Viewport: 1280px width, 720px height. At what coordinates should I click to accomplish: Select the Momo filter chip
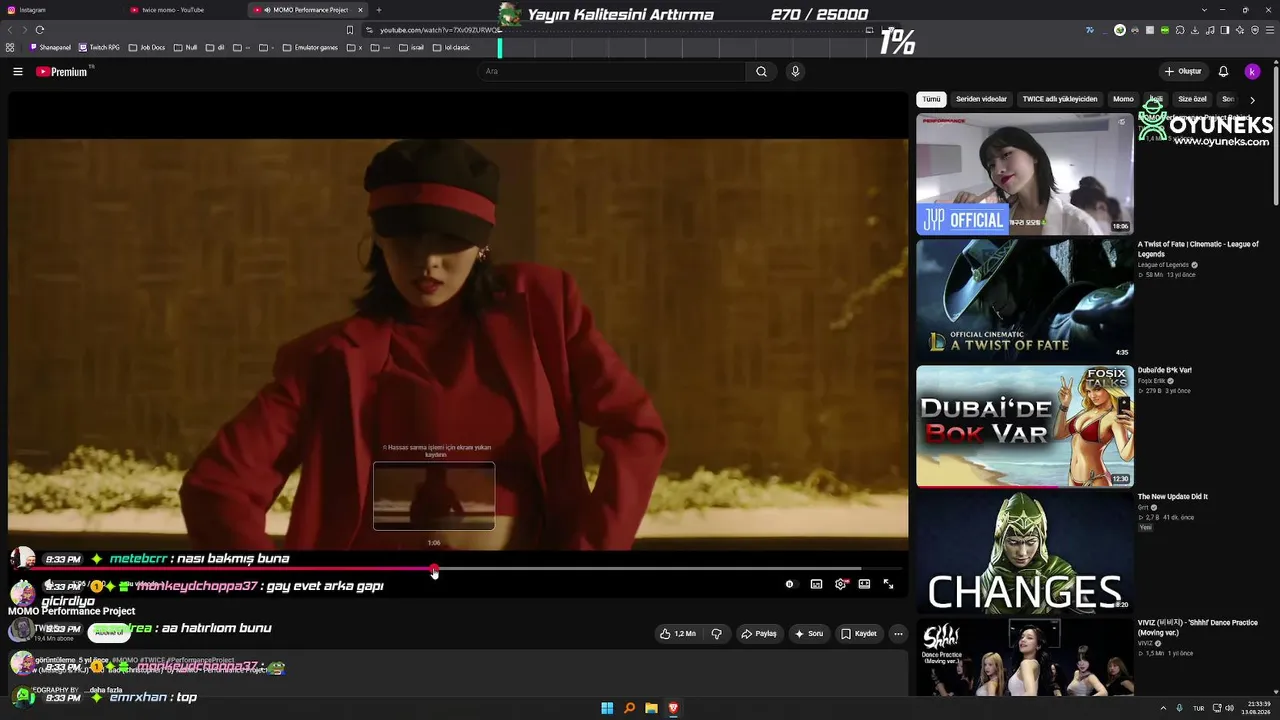click(x=1123, y=99)
